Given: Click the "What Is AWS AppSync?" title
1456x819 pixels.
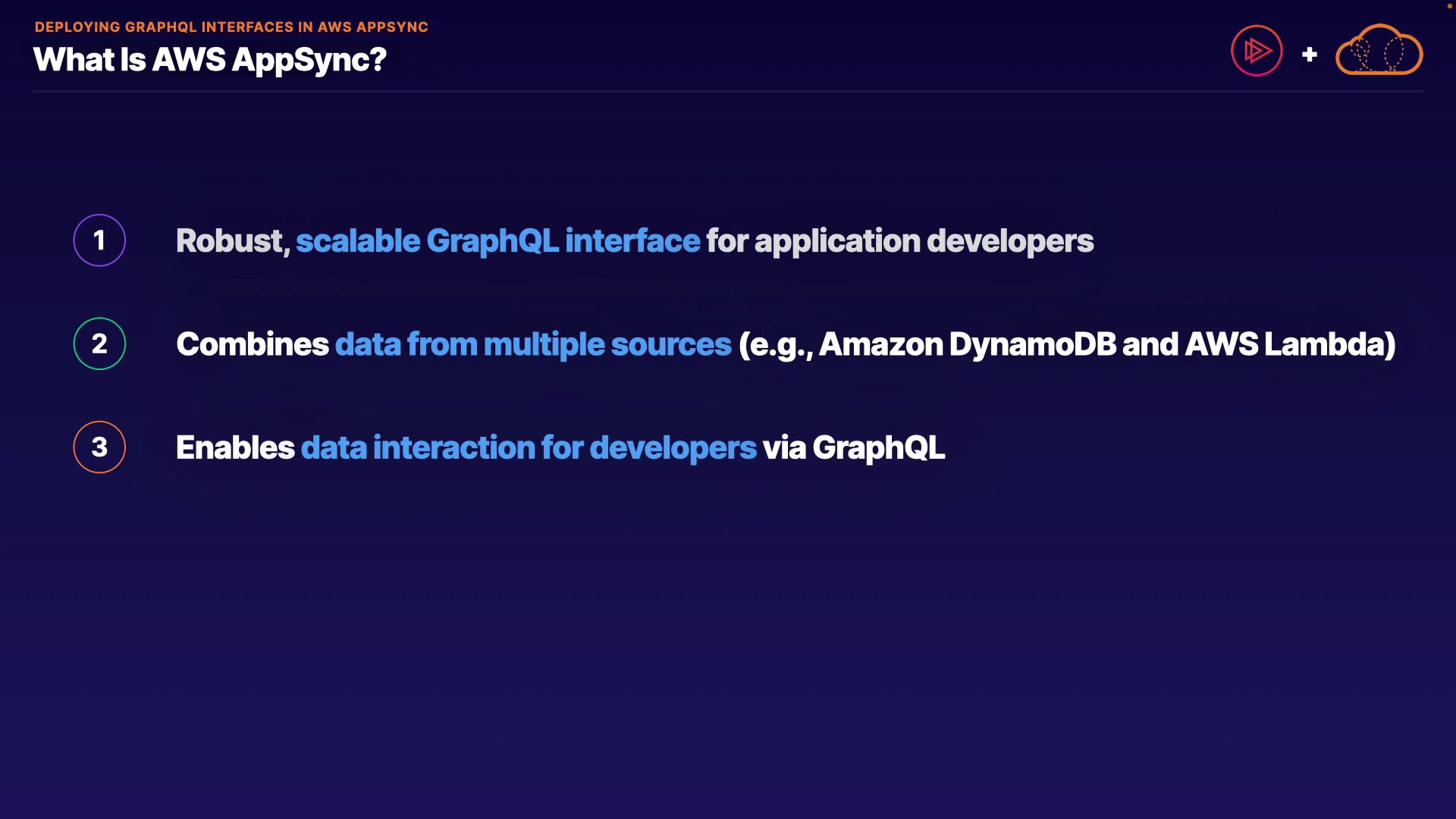Looking at the screenshot, I should [x=210, y=60].
